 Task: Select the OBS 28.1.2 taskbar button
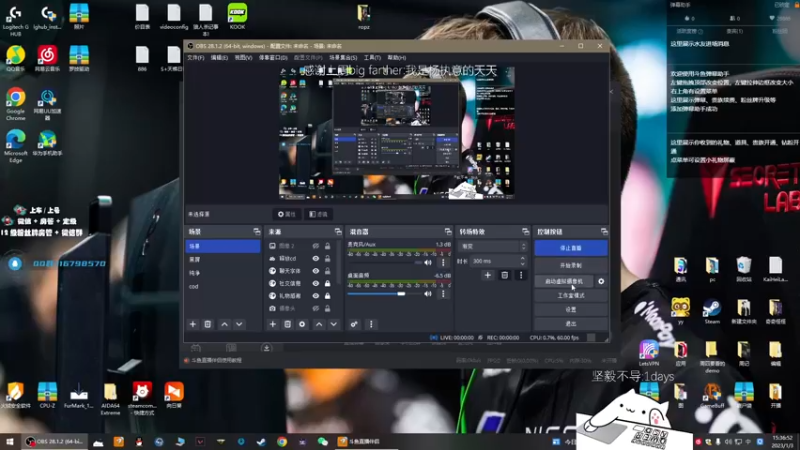click(x=54, y=442)
